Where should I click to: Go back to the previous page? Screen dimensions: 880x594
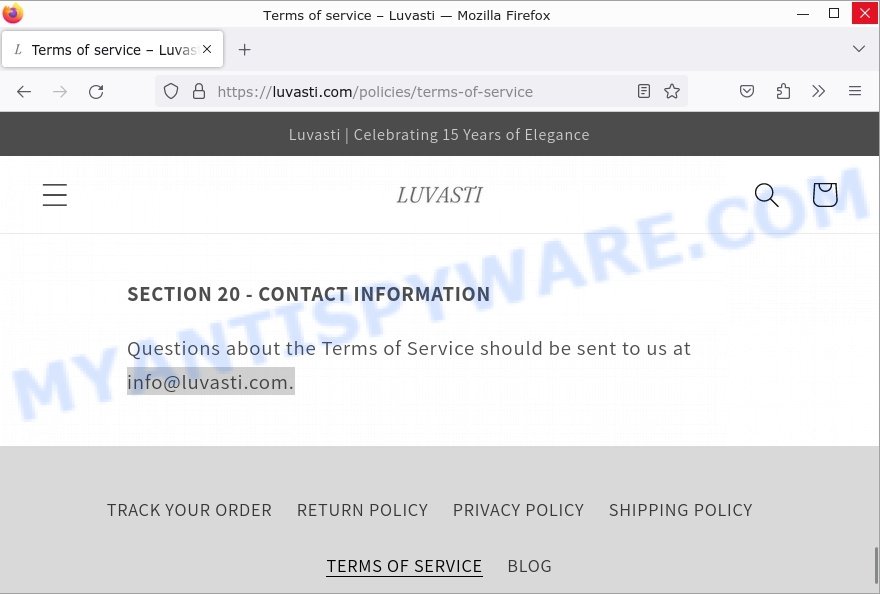(24, 92)
